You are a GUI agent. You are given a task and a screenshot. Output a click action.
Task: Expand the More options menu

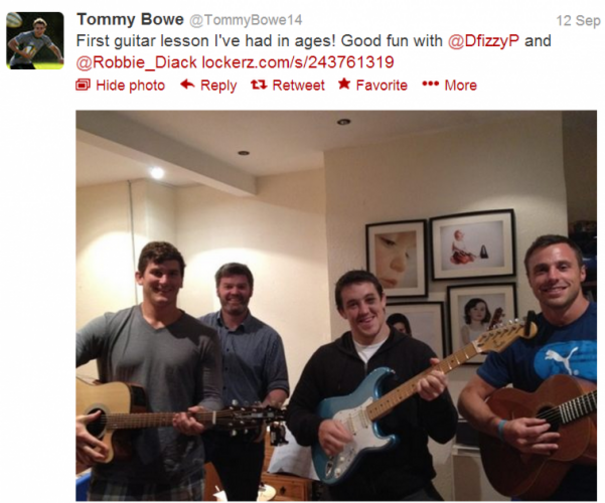[450, 85]
